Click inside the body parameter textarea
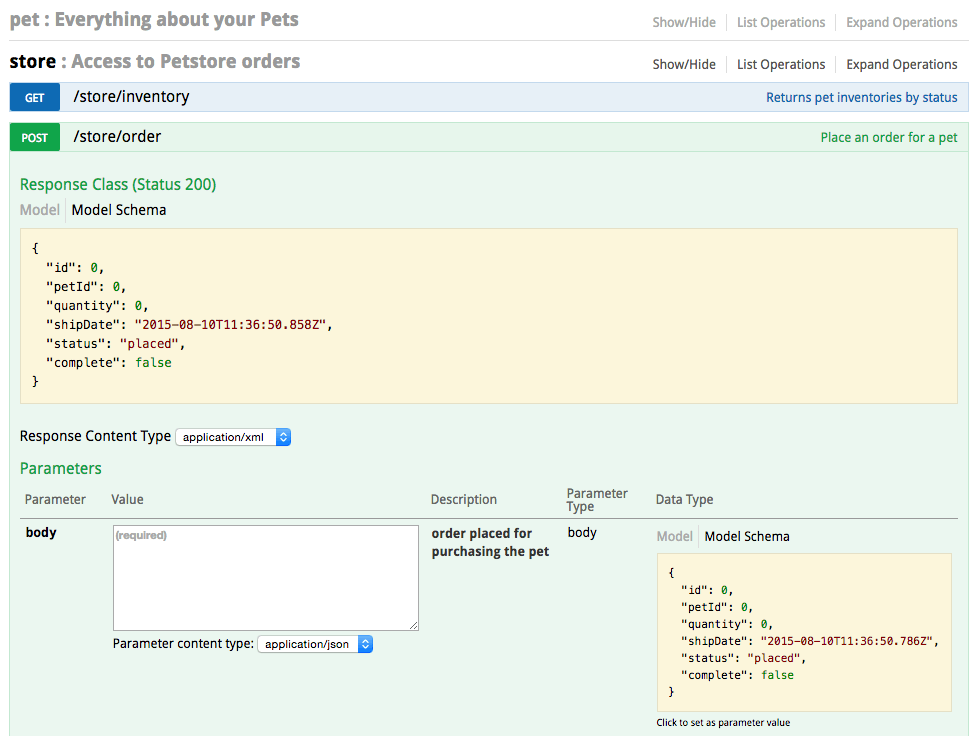This screenshot has height=736, width=977. [x=266, y=578]
